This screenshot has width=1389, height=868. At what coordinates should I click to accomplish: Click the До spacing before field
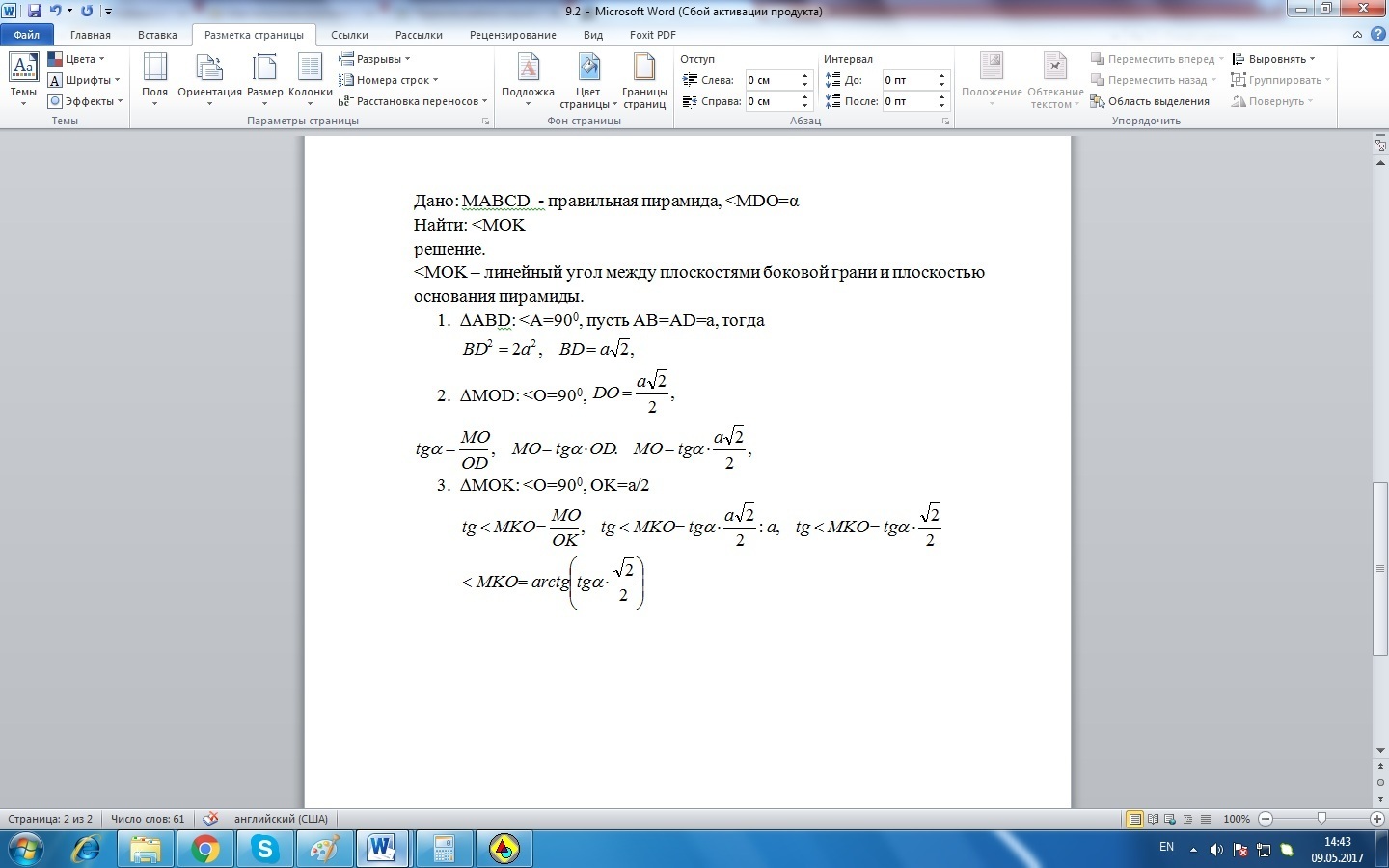click(x=908, y=80)
